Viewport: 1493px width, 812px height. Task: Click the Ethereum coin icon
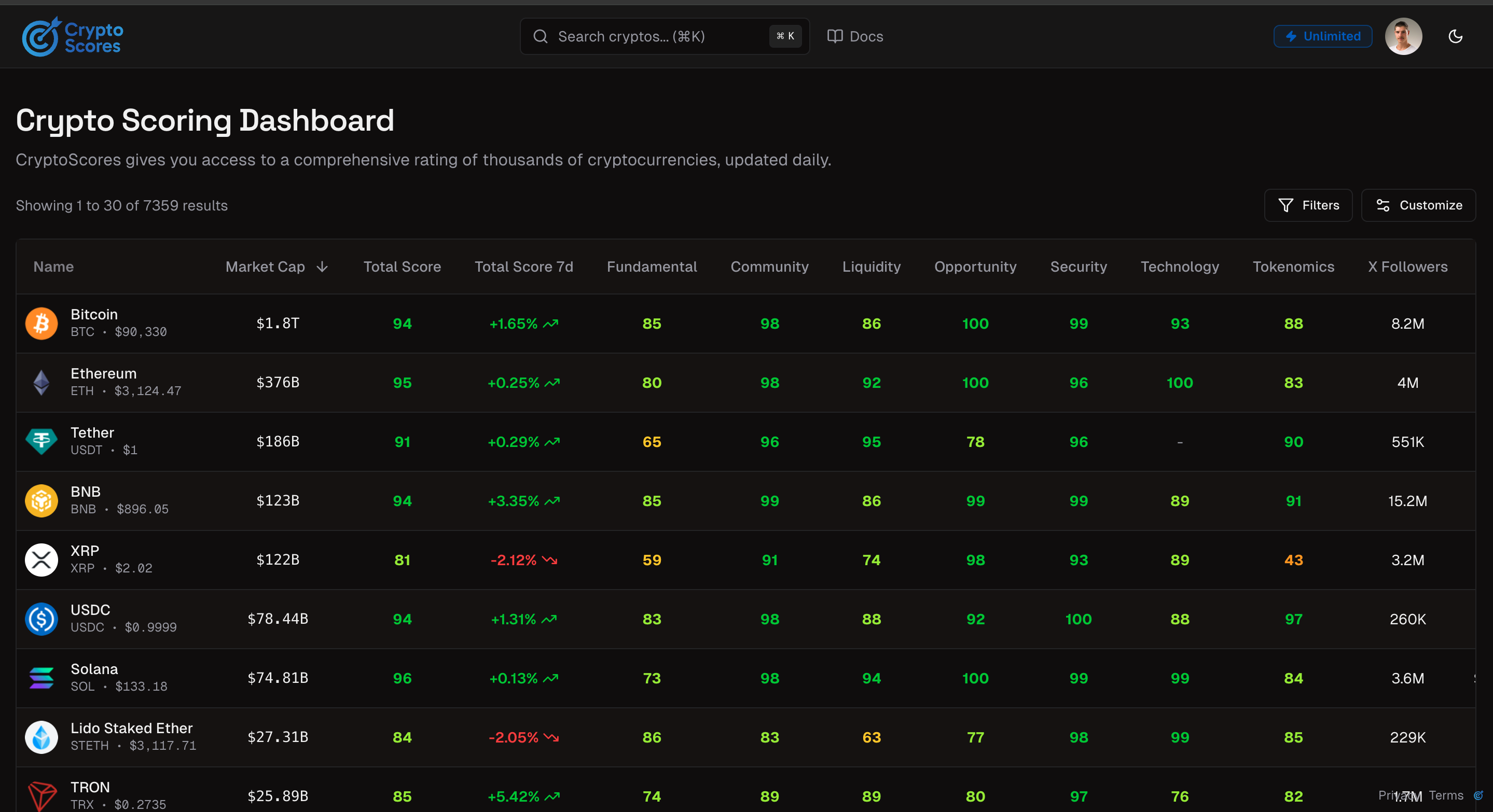(x=41, y=382)
